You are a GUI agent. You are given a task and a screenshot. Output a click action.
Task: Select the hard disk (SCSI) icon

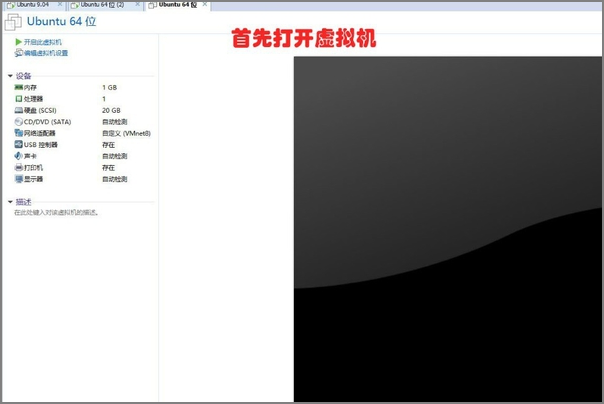click(x=18, y=110)
